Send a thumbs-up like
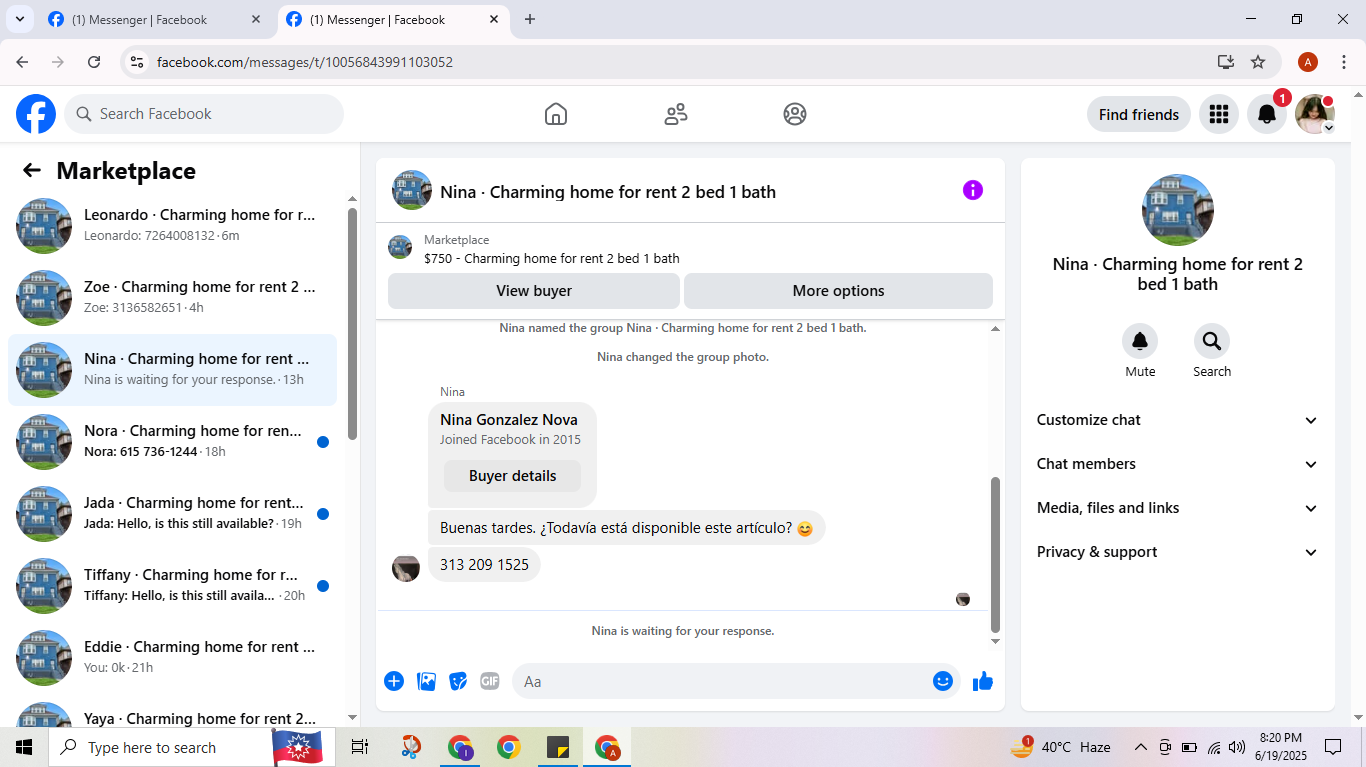Screen dimensions: 1366x767 983,681
